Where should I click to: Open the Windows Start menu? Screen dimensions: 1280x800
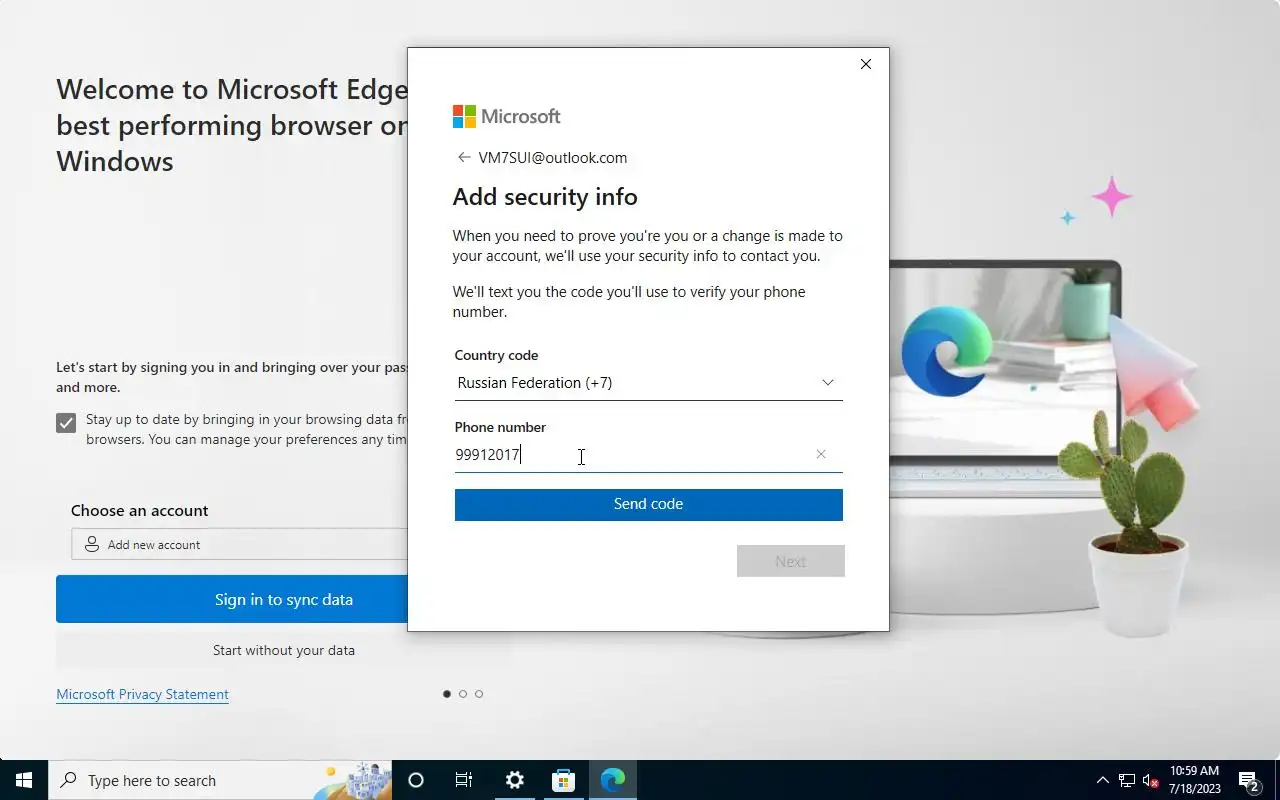click(x=24, y=780)
